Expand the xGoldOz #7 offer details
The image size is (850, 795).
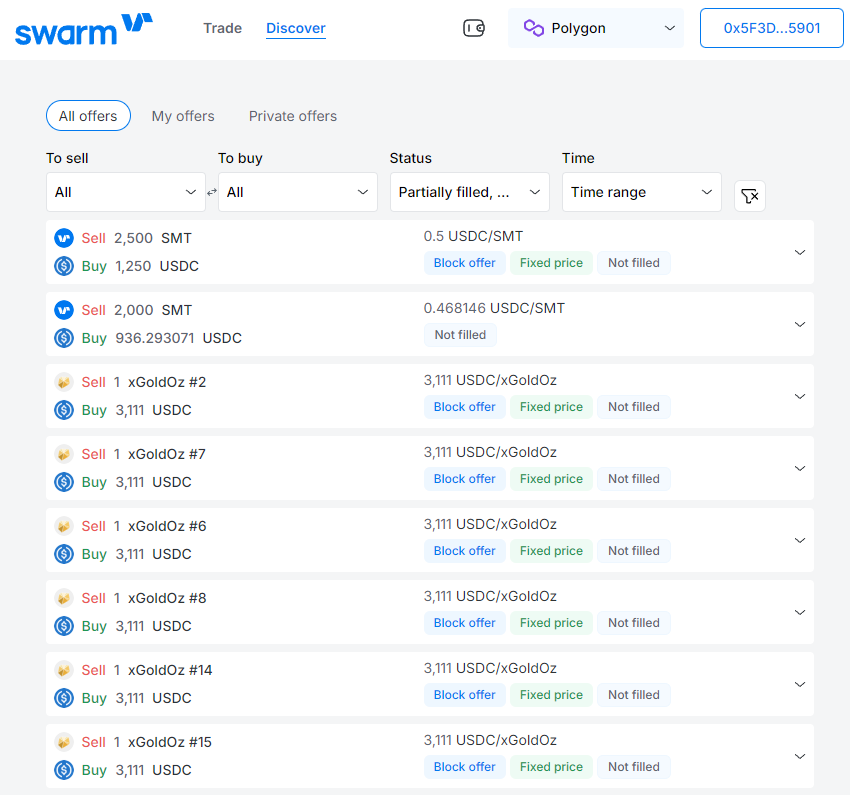point(799,468)
